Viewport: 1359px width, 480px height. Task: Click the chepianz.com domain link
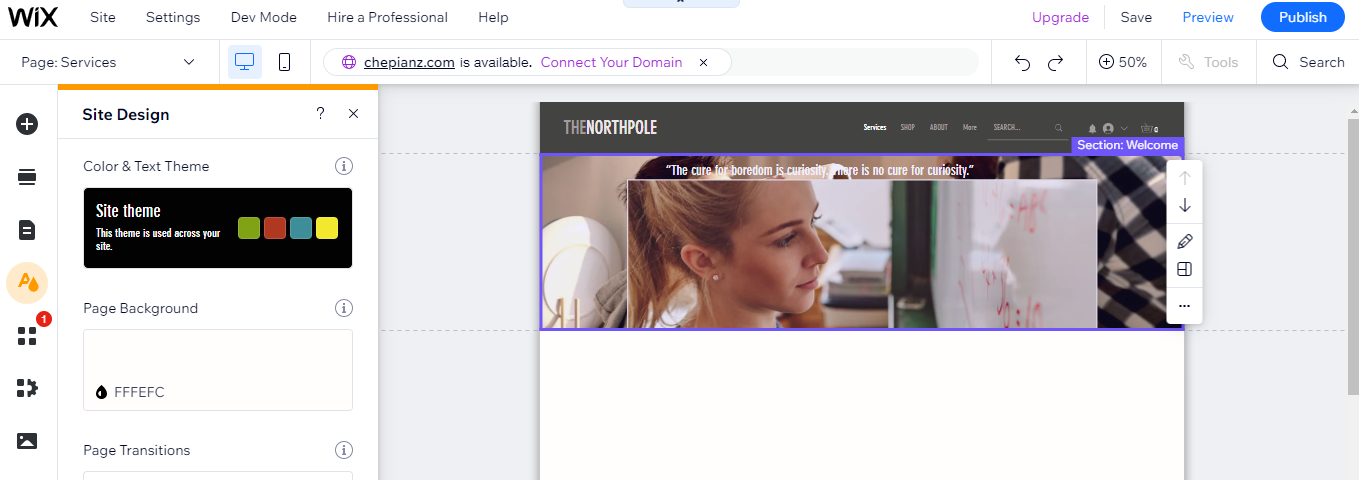tap(410, 62)
